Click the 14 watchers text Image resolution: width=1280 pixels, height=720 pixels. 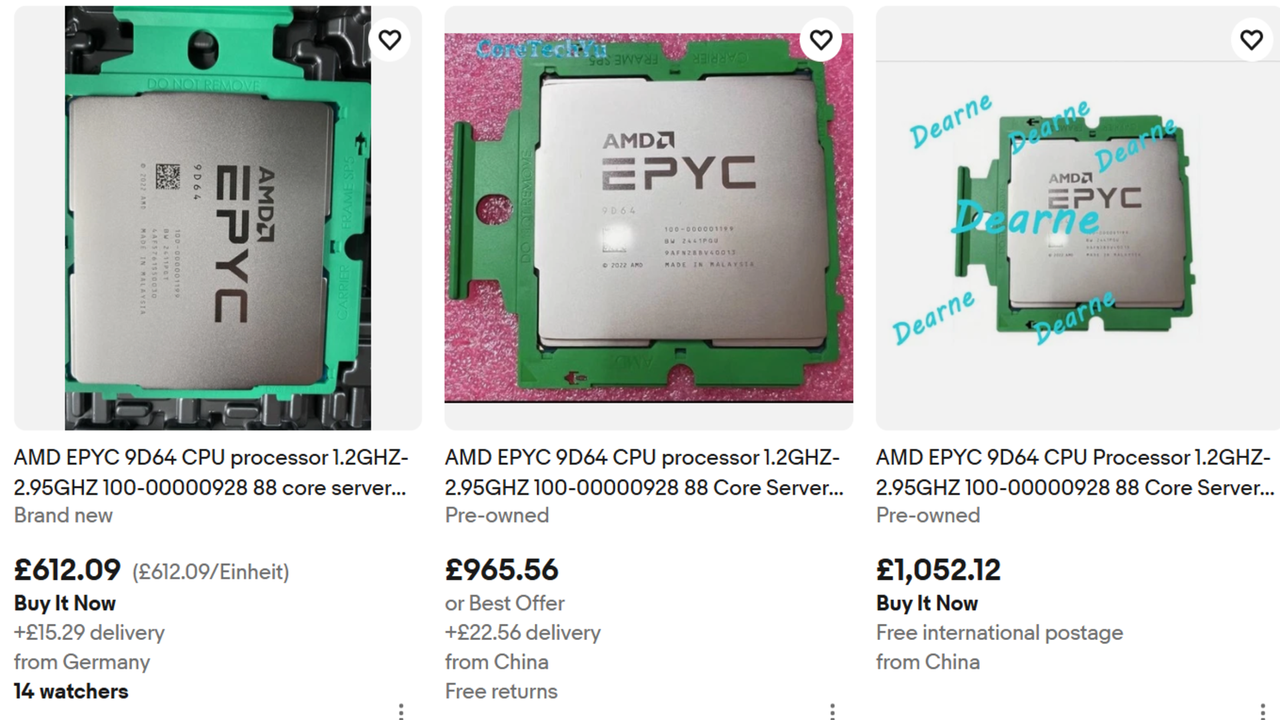click(70, 691)
